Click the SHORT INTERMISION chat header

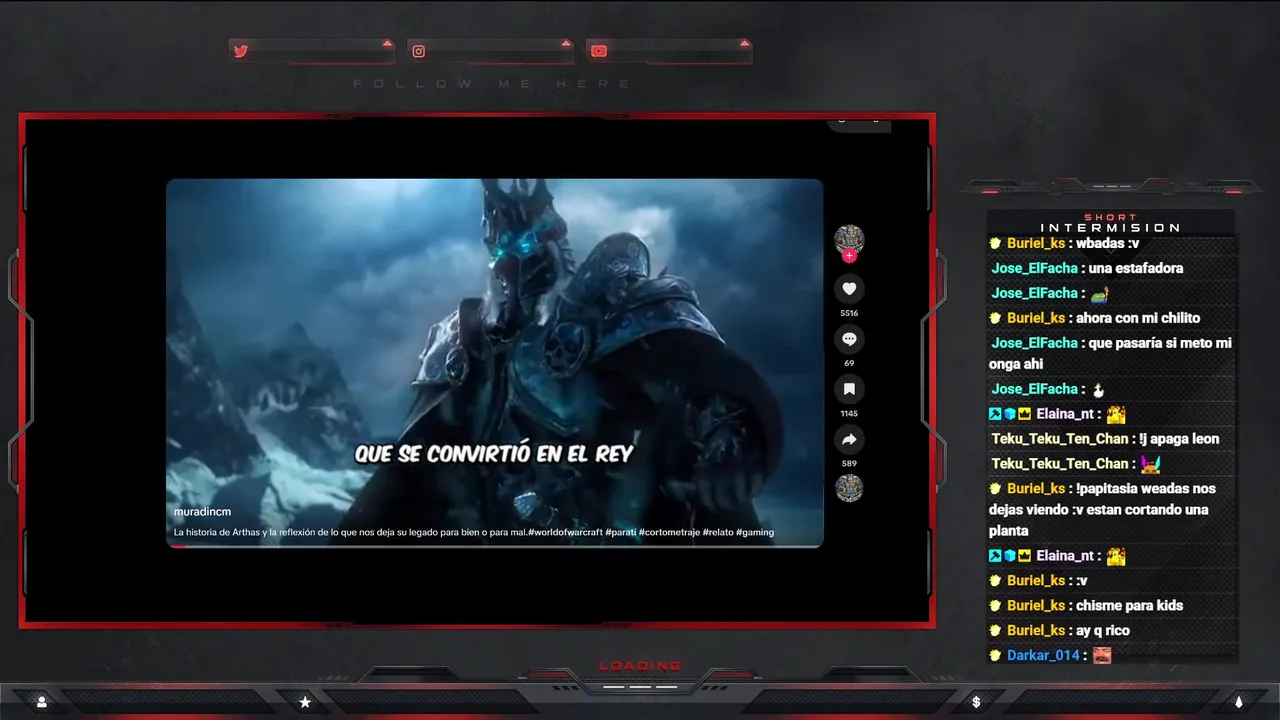point(1110,223)
